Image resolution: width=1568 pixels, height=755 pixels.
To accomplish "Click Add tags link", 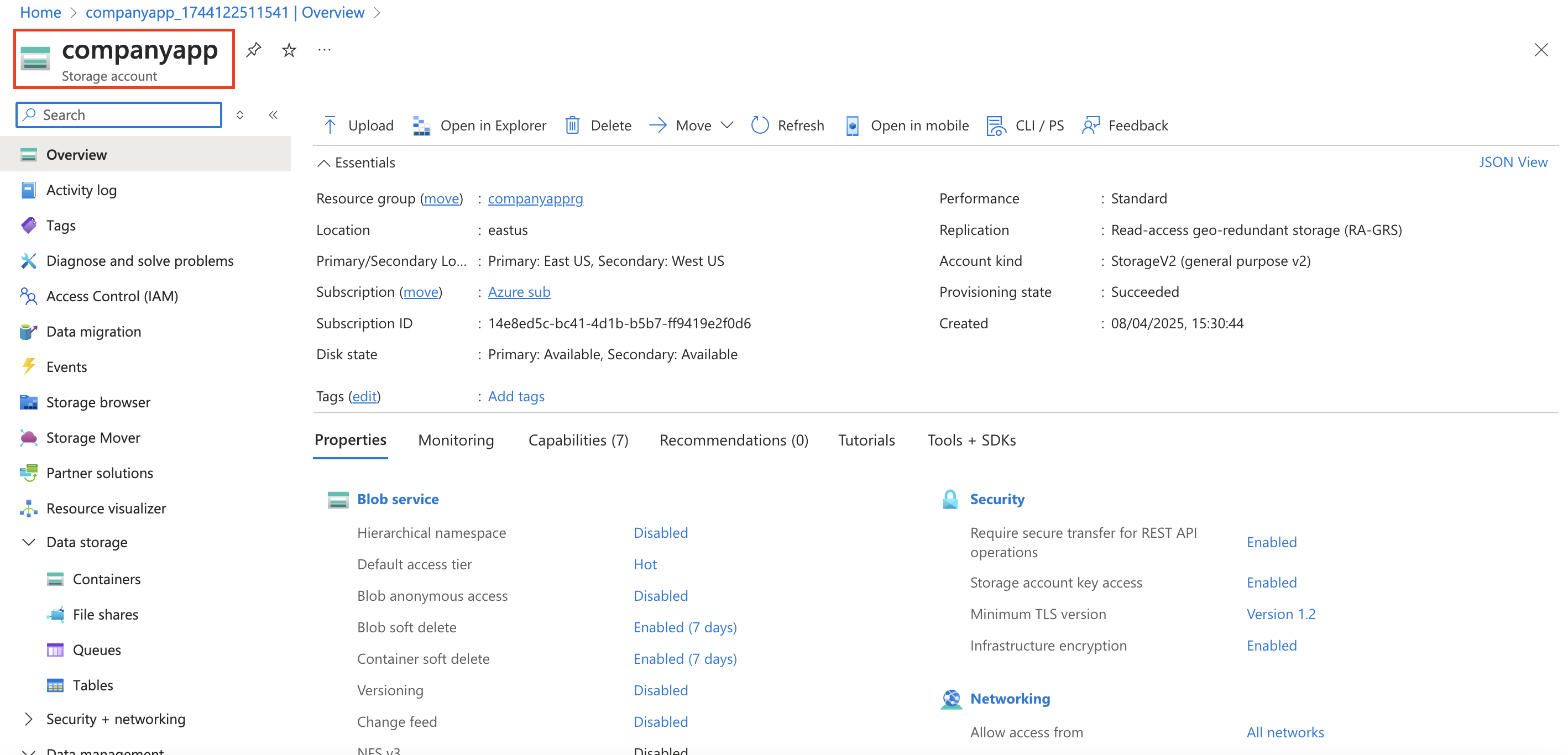I will (515, 396).
